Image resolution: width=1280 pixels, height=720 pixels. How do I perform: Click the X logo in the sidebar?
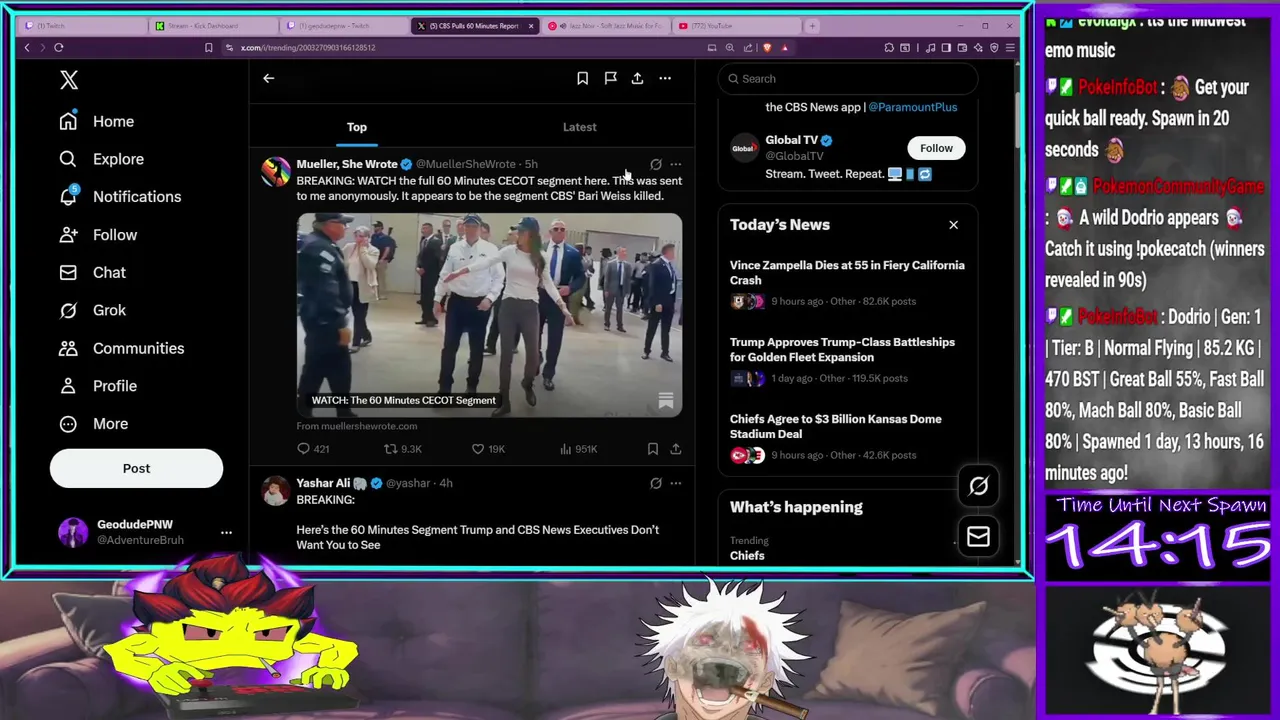pos(69,80)
